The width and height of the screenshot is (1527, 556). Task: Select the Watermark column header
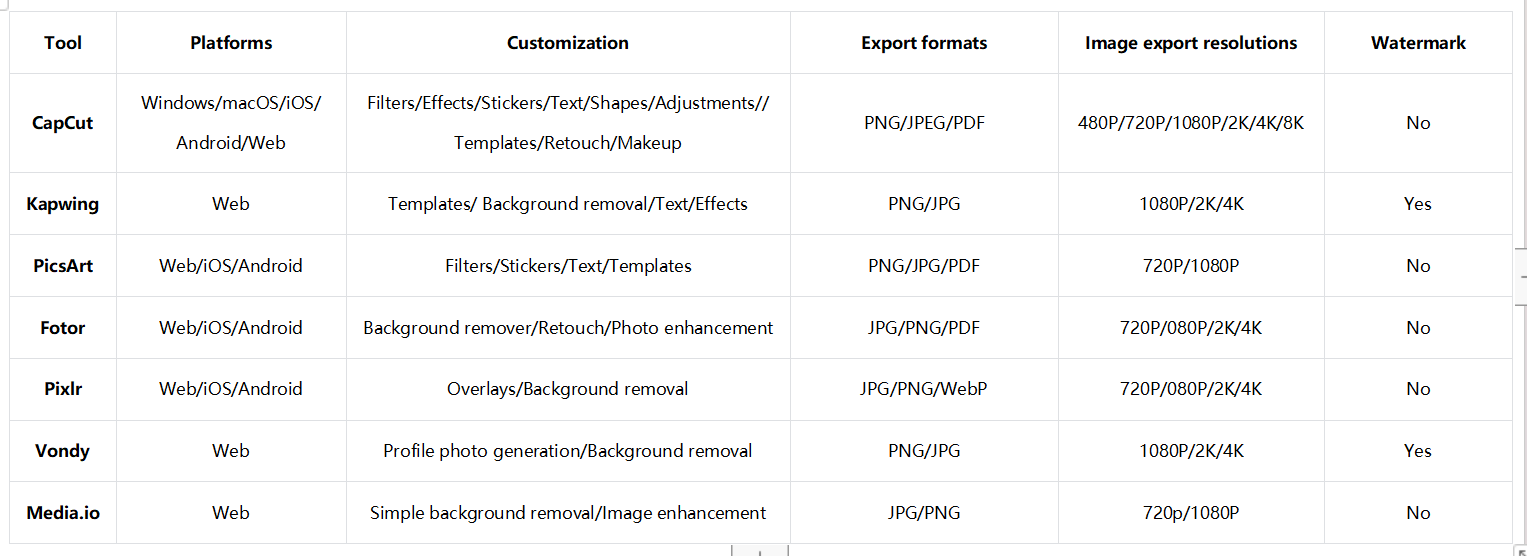tap(1418, 43)
